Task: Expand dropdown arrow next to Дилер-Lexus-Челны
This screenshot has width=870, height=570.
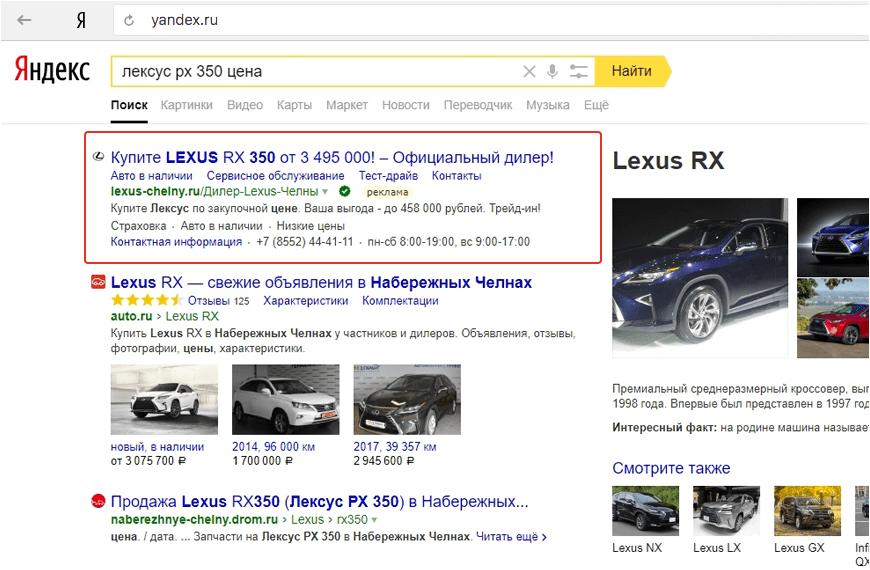Action: (x=325, y=191)
